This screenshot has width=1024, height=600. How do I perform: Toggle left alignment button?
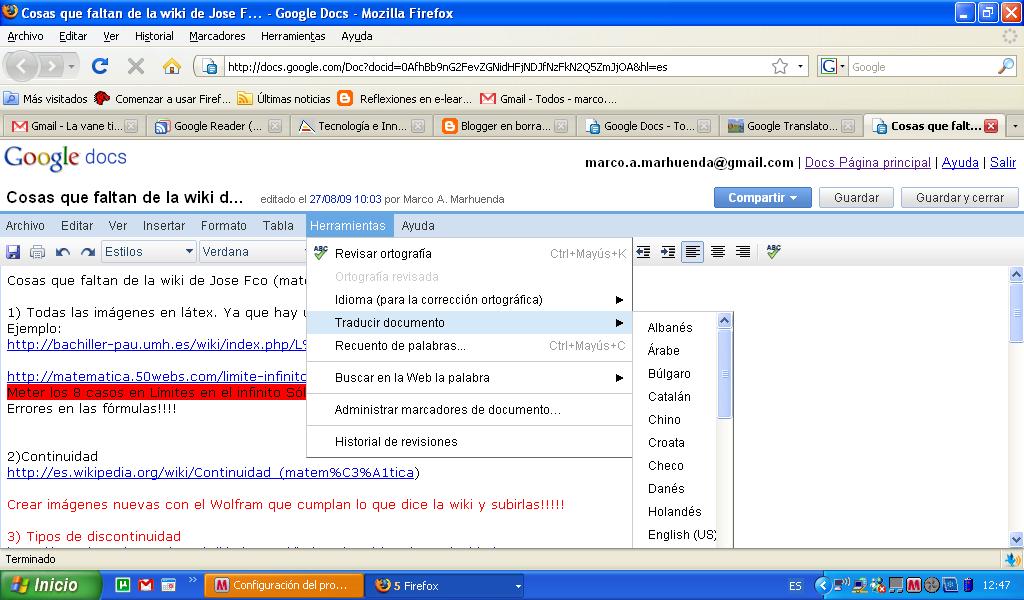click(x=693, y=252)
